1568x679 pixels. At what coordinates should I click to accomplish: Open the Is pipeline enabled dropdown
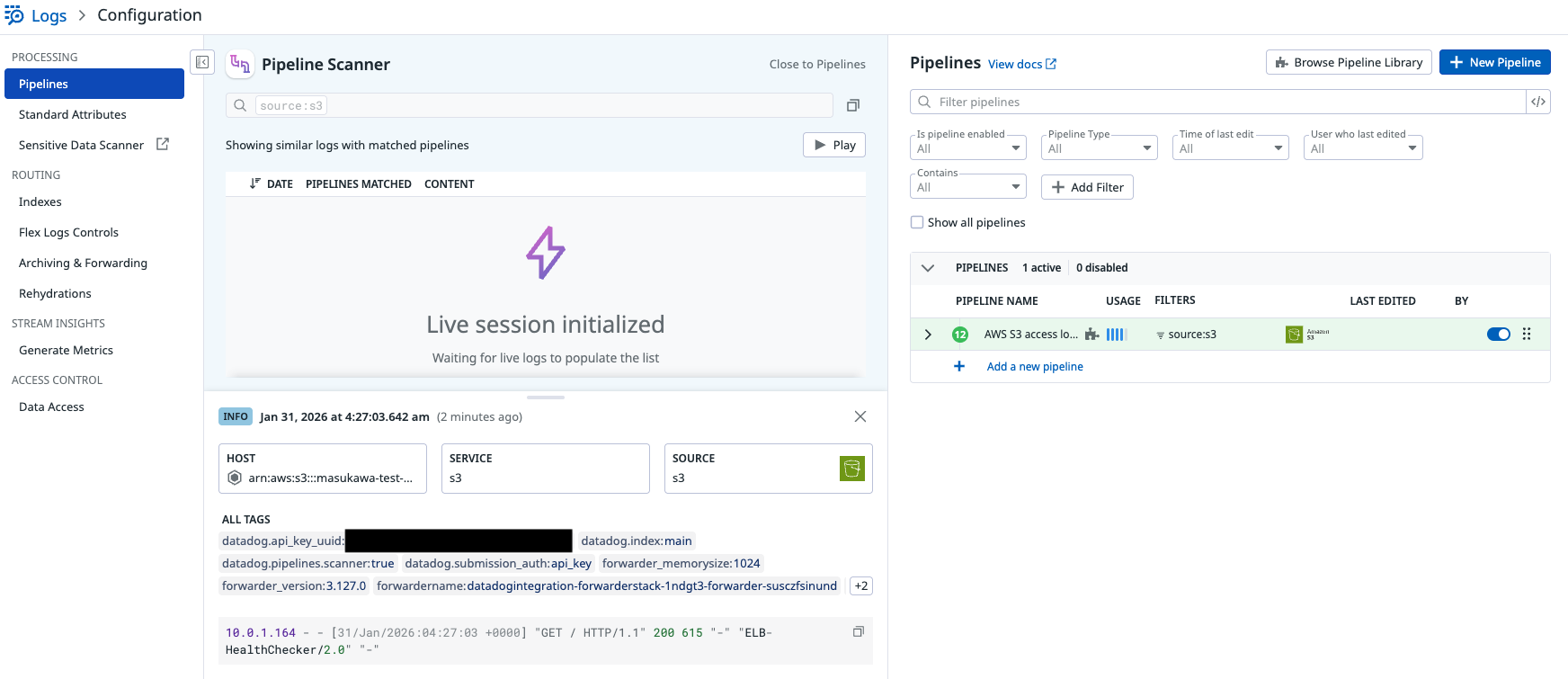(x=968, y=148)
